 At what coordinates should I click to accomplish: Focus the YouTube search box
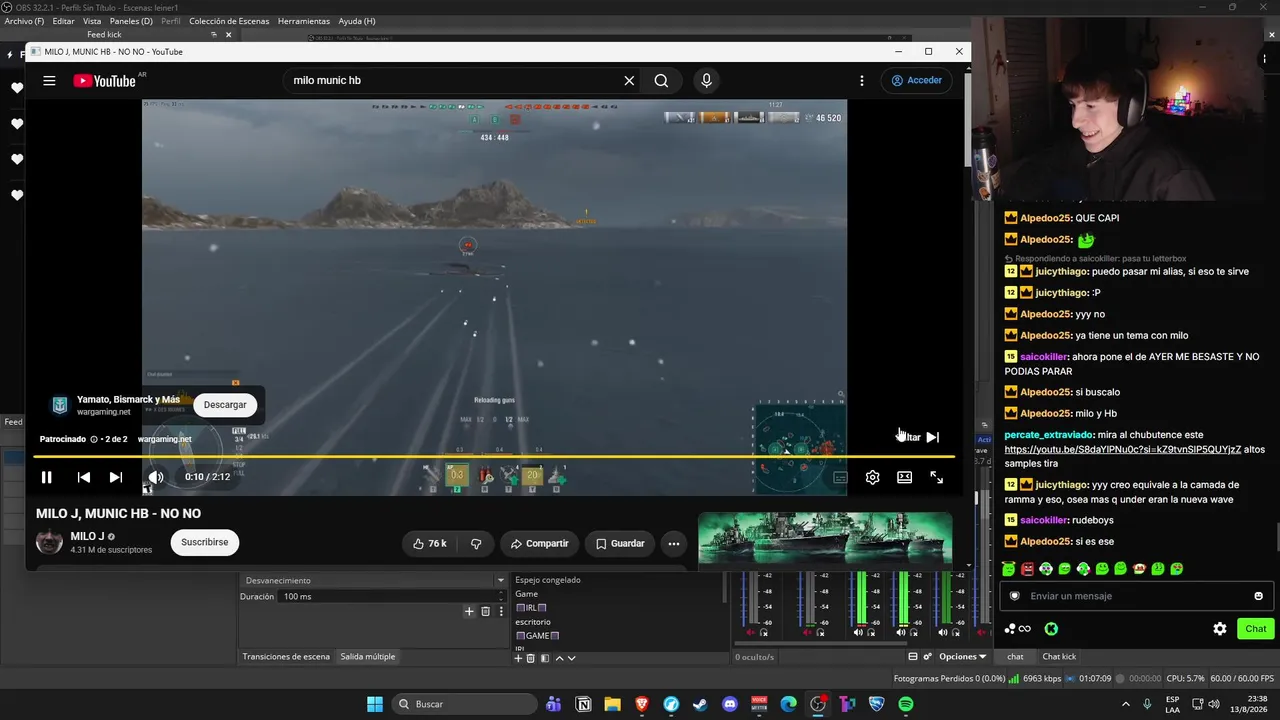(452, 81)
